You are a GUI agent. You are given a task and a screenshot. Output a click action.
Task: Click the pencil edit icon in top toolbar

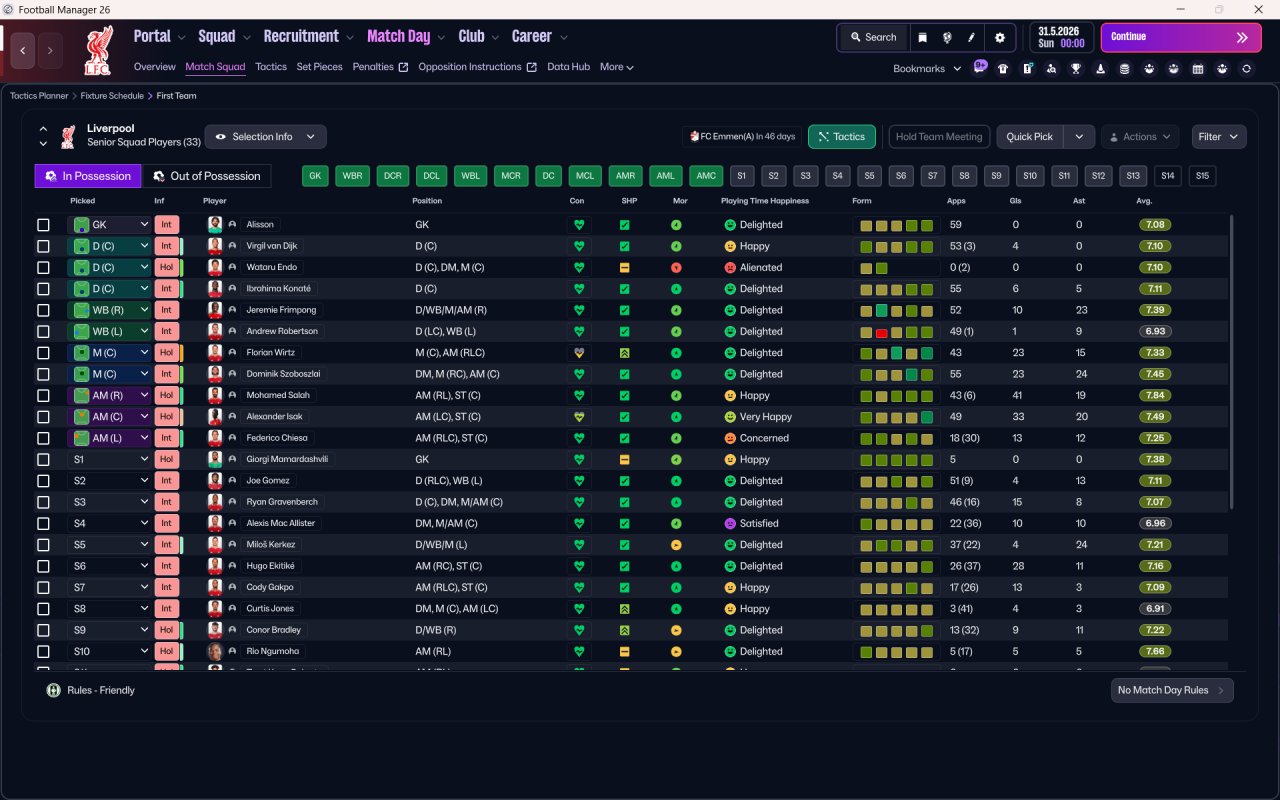point(971,37)
